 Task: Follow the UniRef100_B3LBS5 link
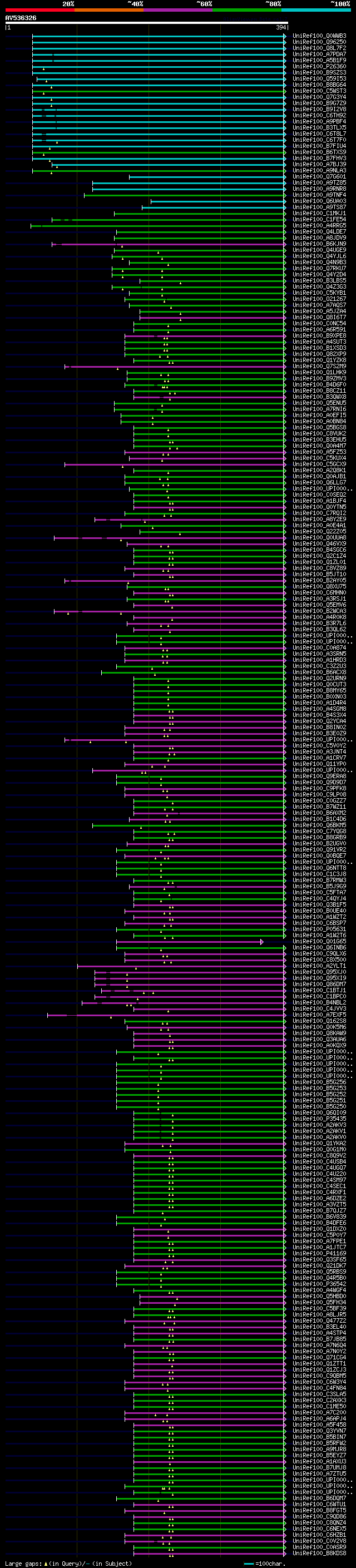pos(319,280)
